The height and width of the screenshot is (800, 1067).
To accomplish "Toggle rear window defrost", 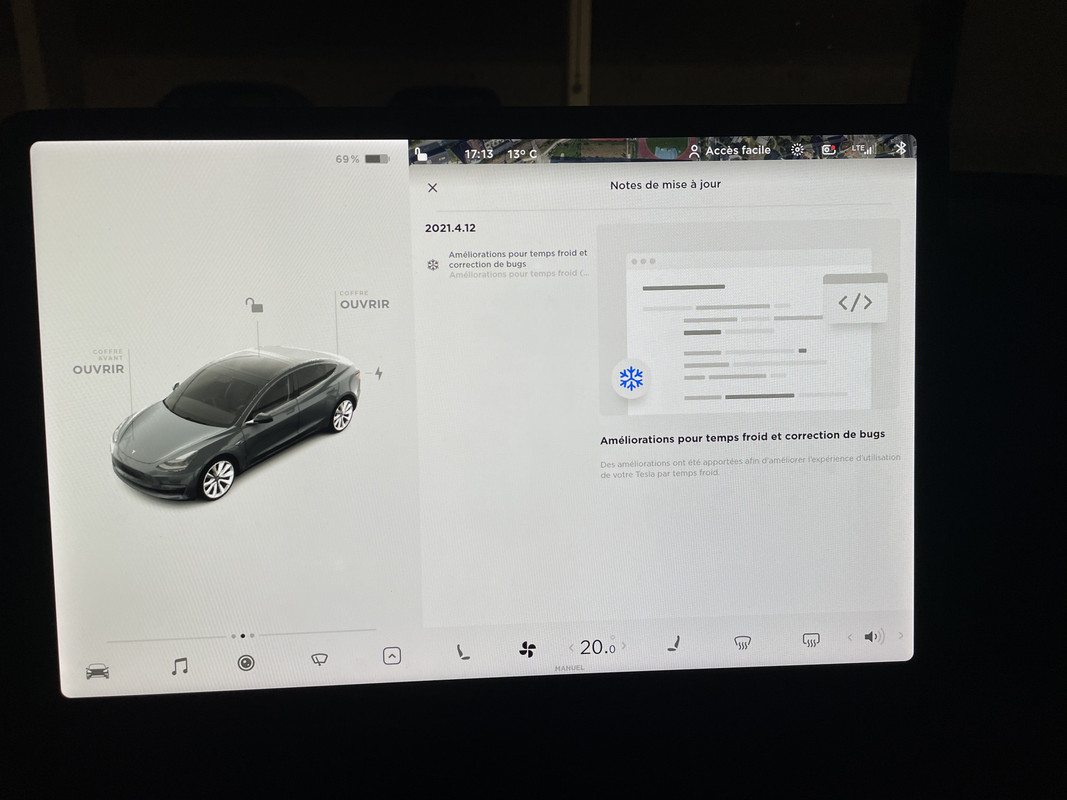I will [811, 639].
